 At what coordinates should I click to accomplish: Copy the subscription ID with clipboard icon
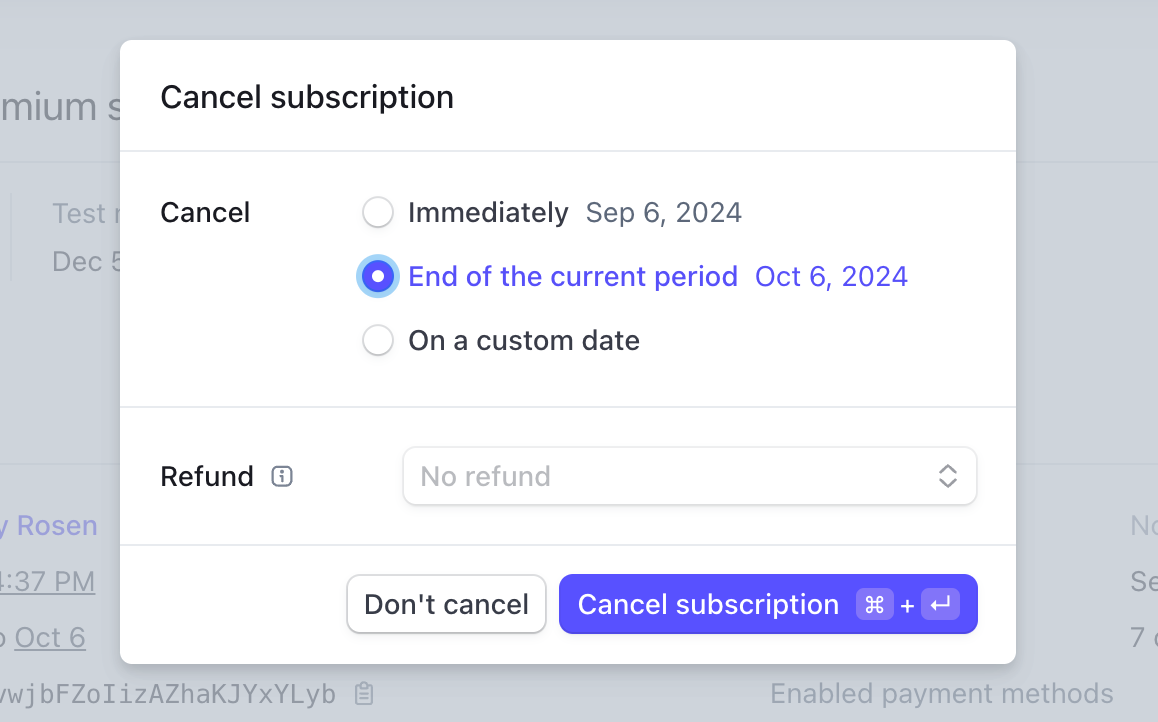pyautogui.click(x=365, y=693)
